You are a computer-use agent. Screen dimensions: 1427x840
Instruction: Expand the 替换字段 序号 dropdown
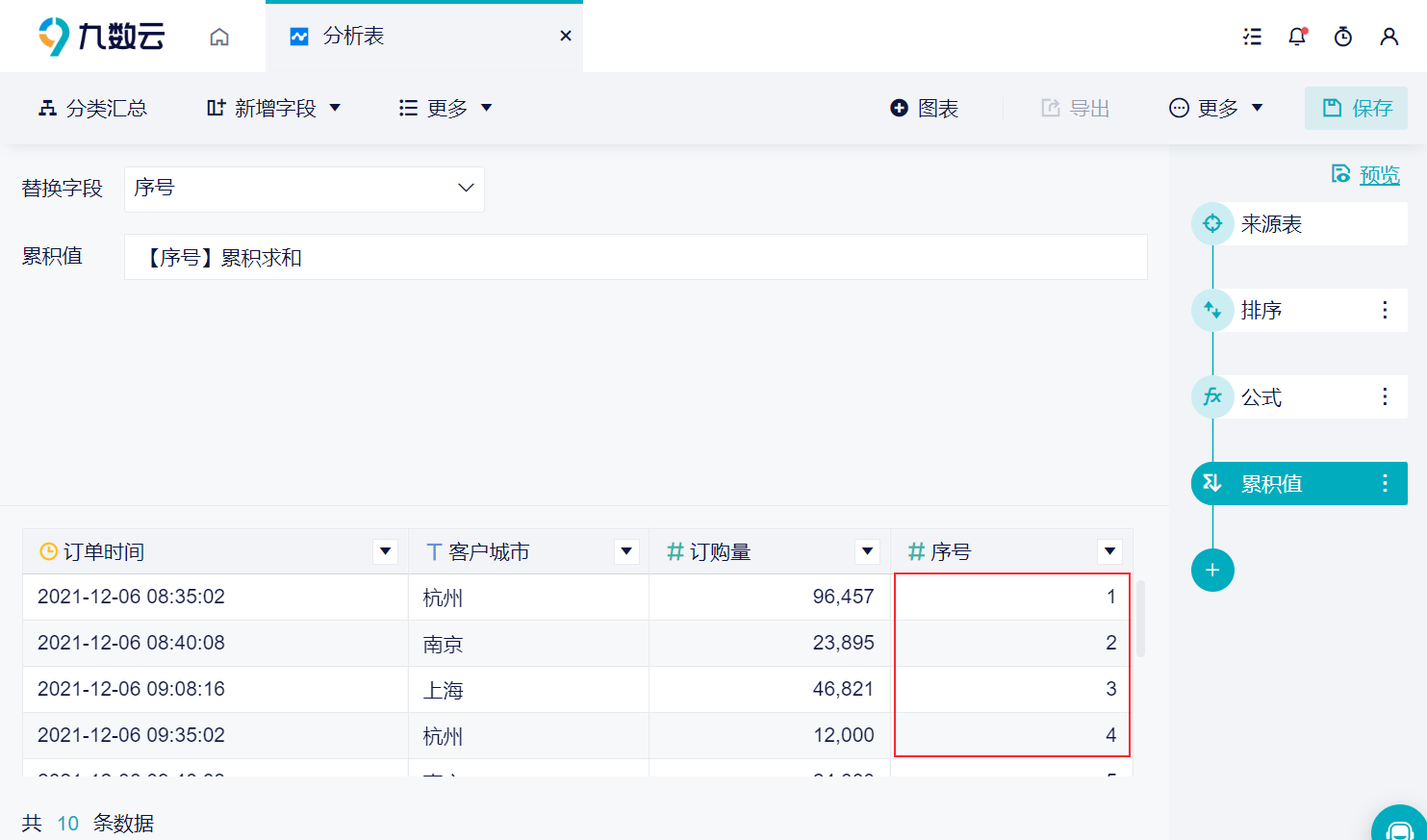(x=304, y=189)
